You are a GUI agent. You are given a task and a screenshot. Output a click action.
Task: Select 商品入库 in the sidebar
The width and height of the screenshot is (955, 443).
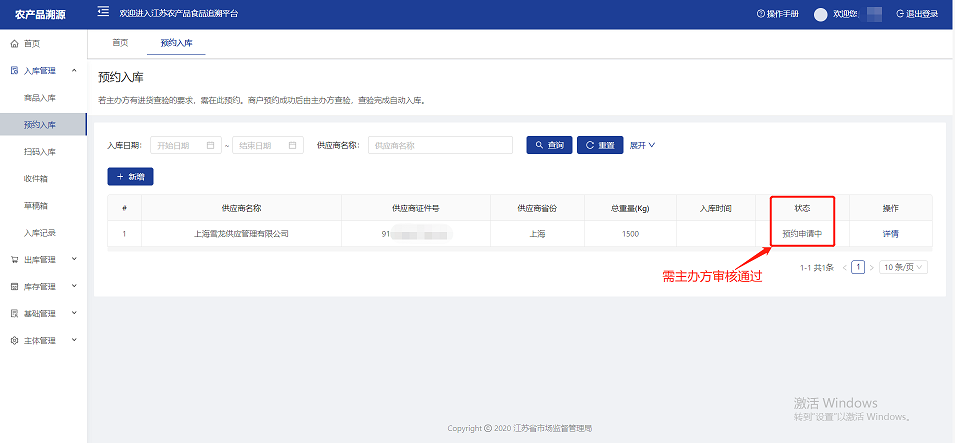coord(40,98)
